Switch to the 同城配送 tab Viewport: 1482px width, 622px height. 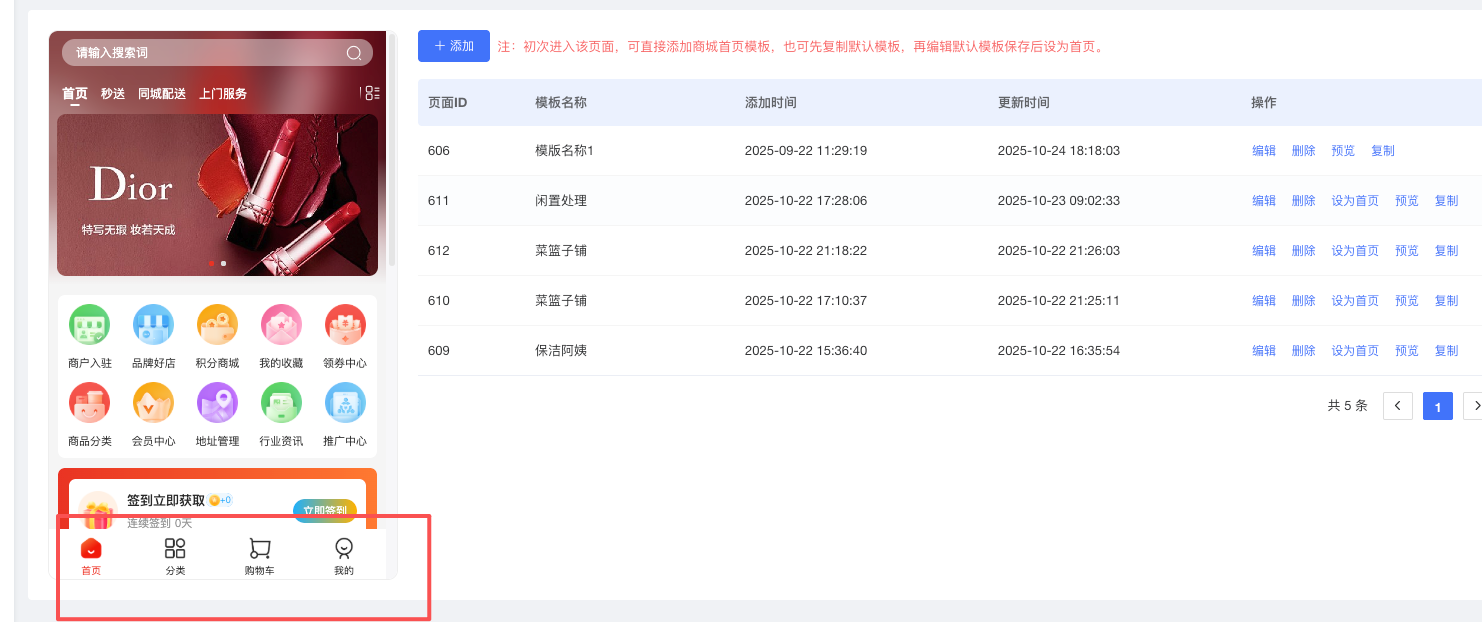pyautogui.click(x=162, y=94)
